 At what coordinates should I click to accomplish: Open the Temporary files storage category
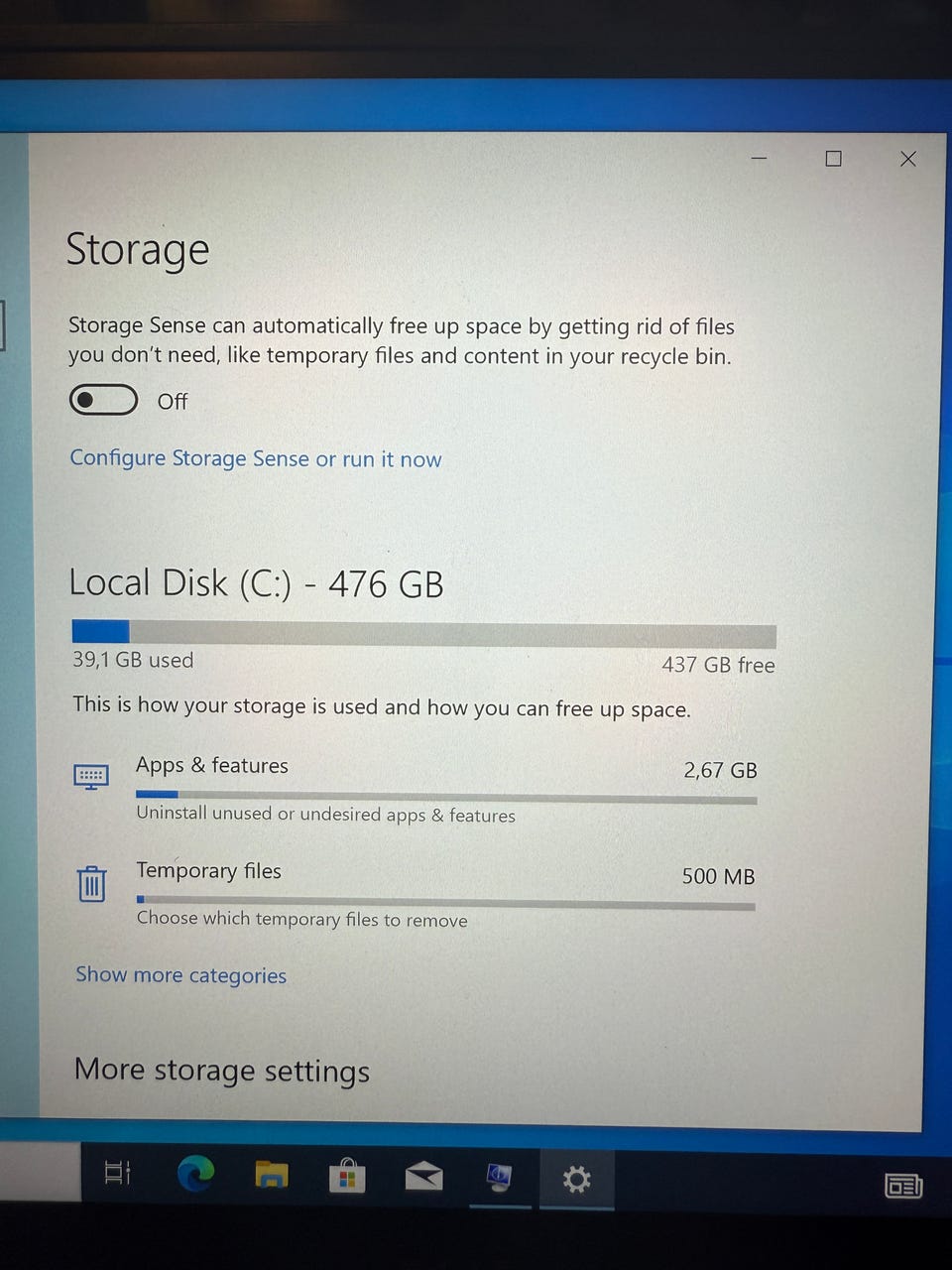tap(416, 895)
